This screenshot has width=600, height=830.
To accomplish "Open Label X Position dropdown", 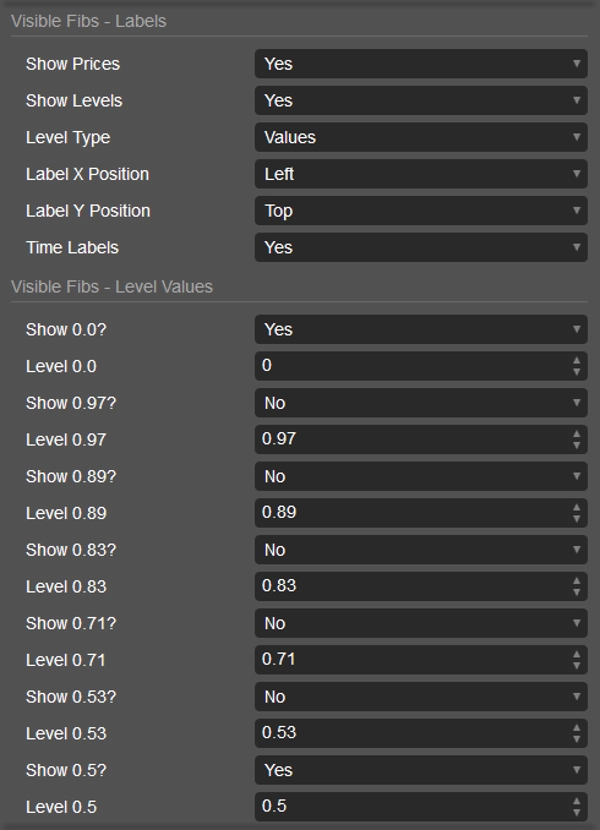I will 420,174.
